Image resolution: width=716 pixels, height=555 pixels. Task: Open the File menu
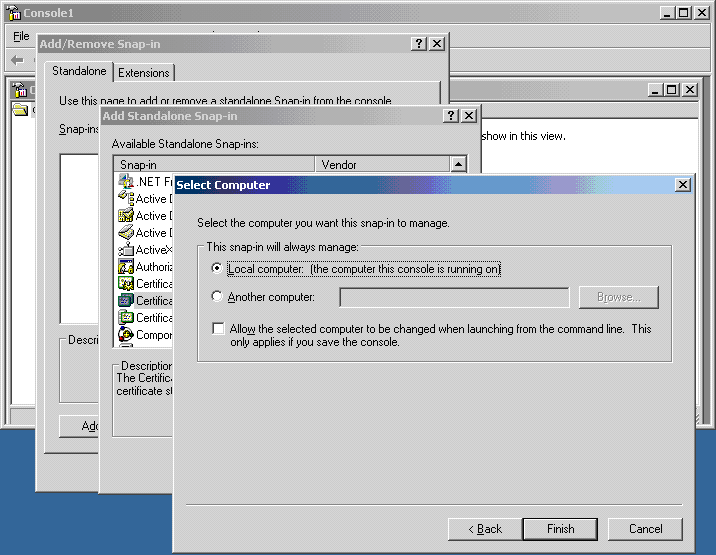pyautogui.click(x=21, y=36)
